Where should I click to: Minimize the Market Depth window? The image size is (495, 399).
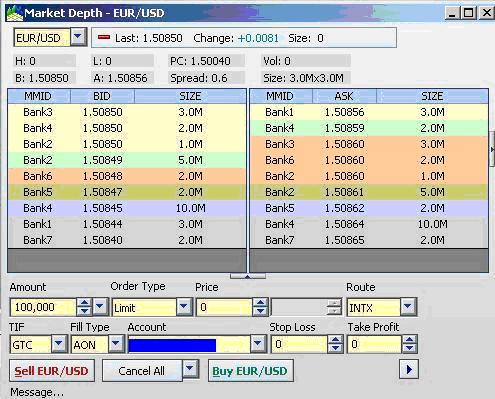click(x=452, y=13)
